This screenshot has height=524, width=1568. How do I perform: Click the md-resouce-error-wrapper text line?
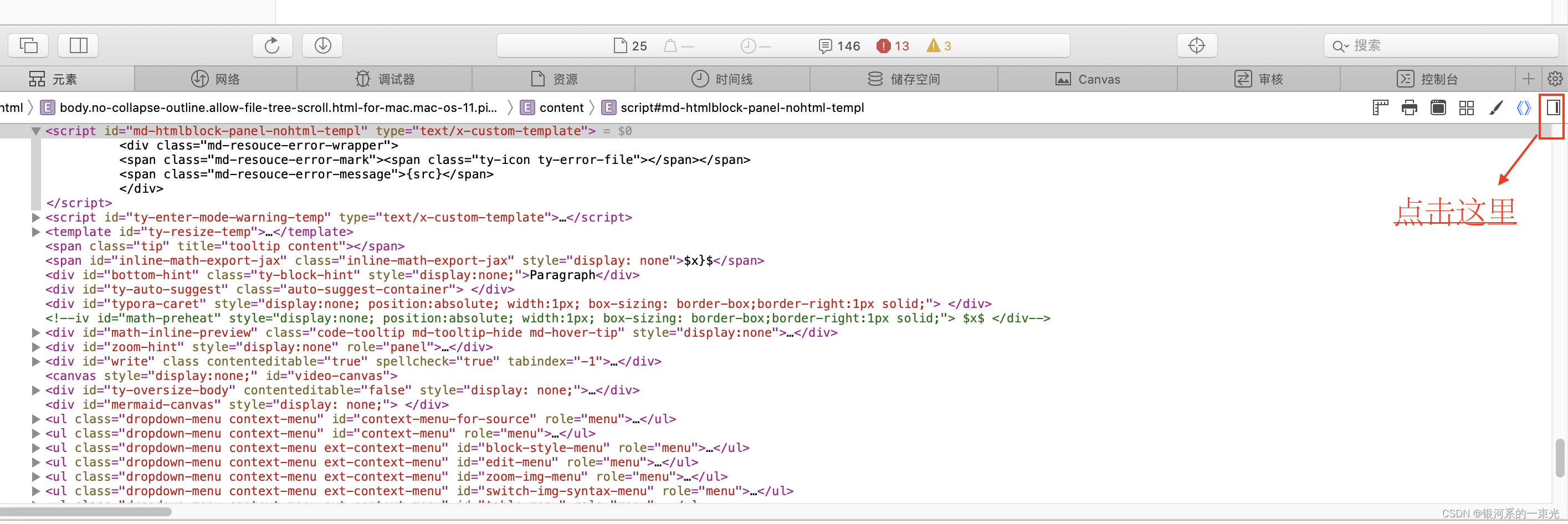click(x=259, y=146)
